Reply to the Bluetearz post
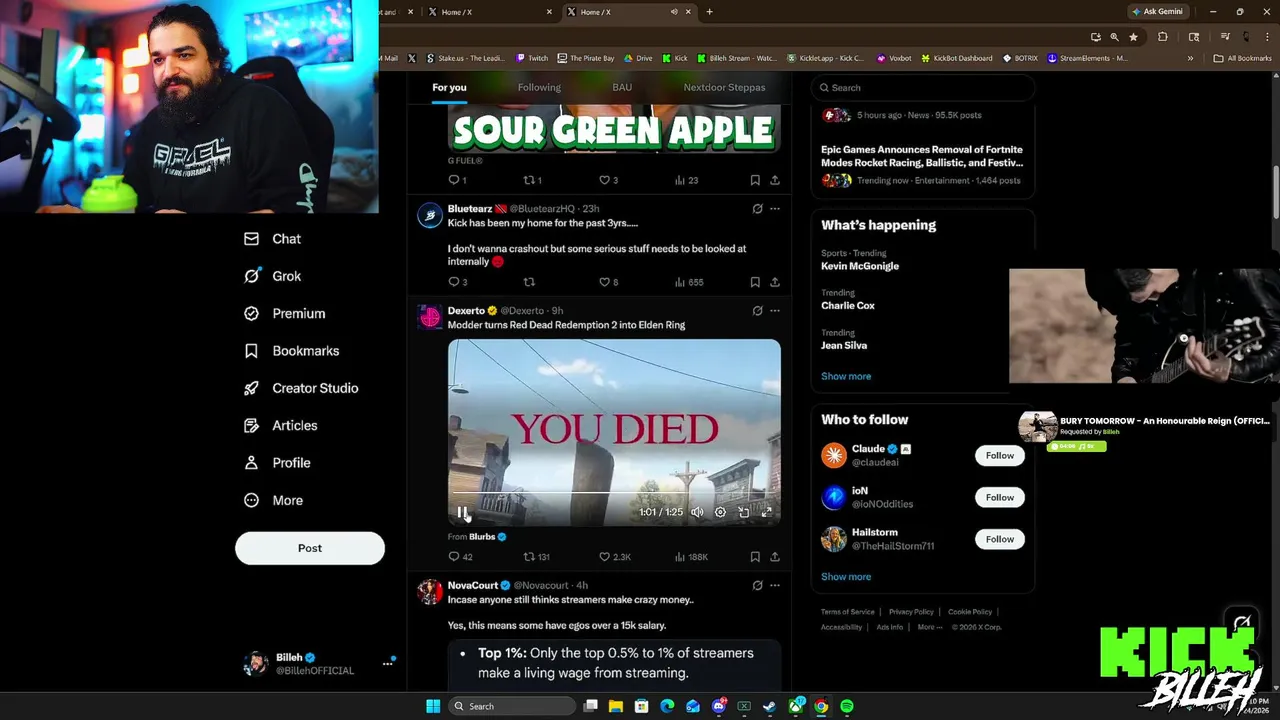Image resolution: width=1280 pixels, height=720 pixels. 457,282
